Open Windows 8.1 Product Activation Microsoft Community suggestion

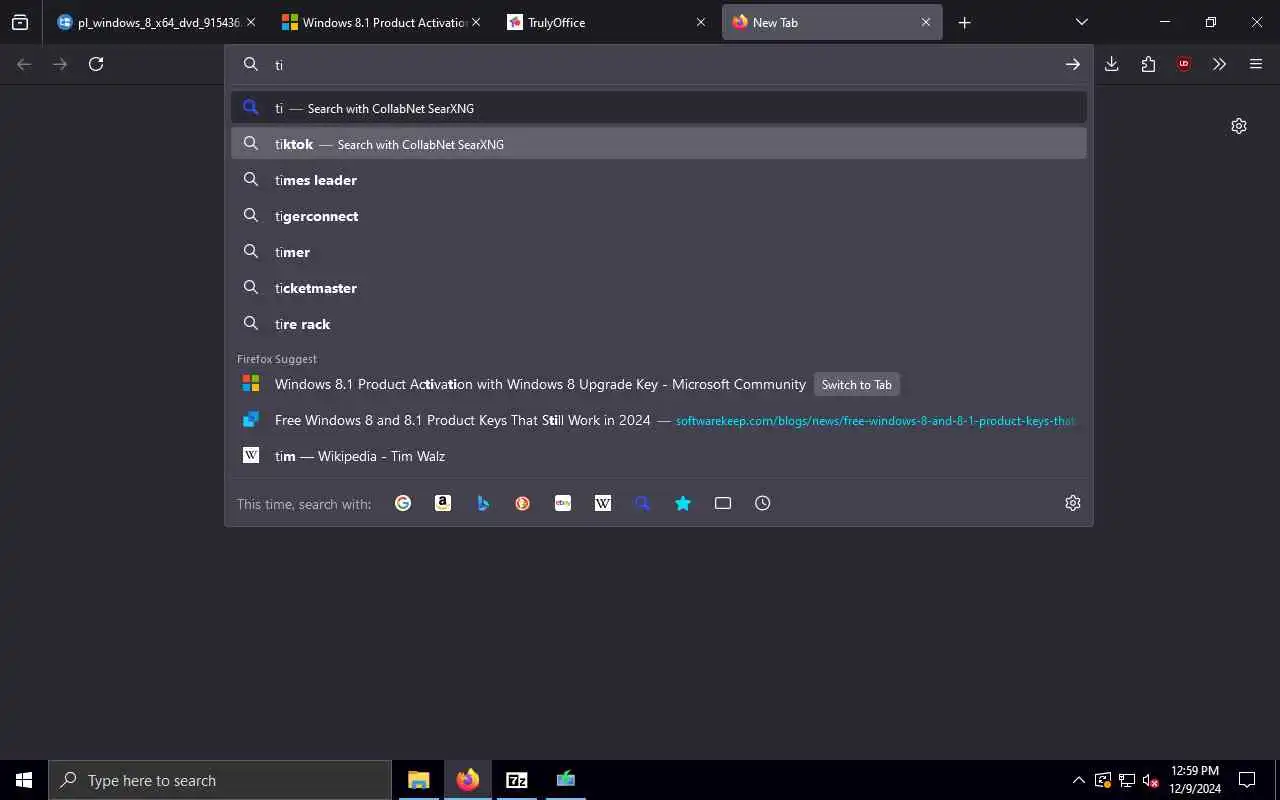point(659,384)
